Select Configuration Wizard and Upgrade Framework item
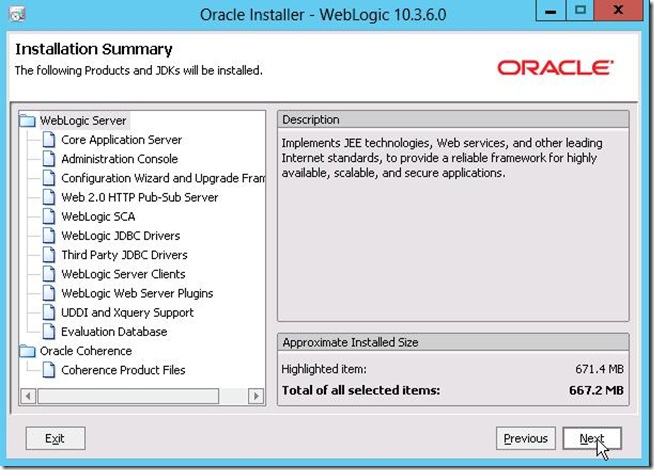This screenshot has width=654, height=470. coord(163,178)
